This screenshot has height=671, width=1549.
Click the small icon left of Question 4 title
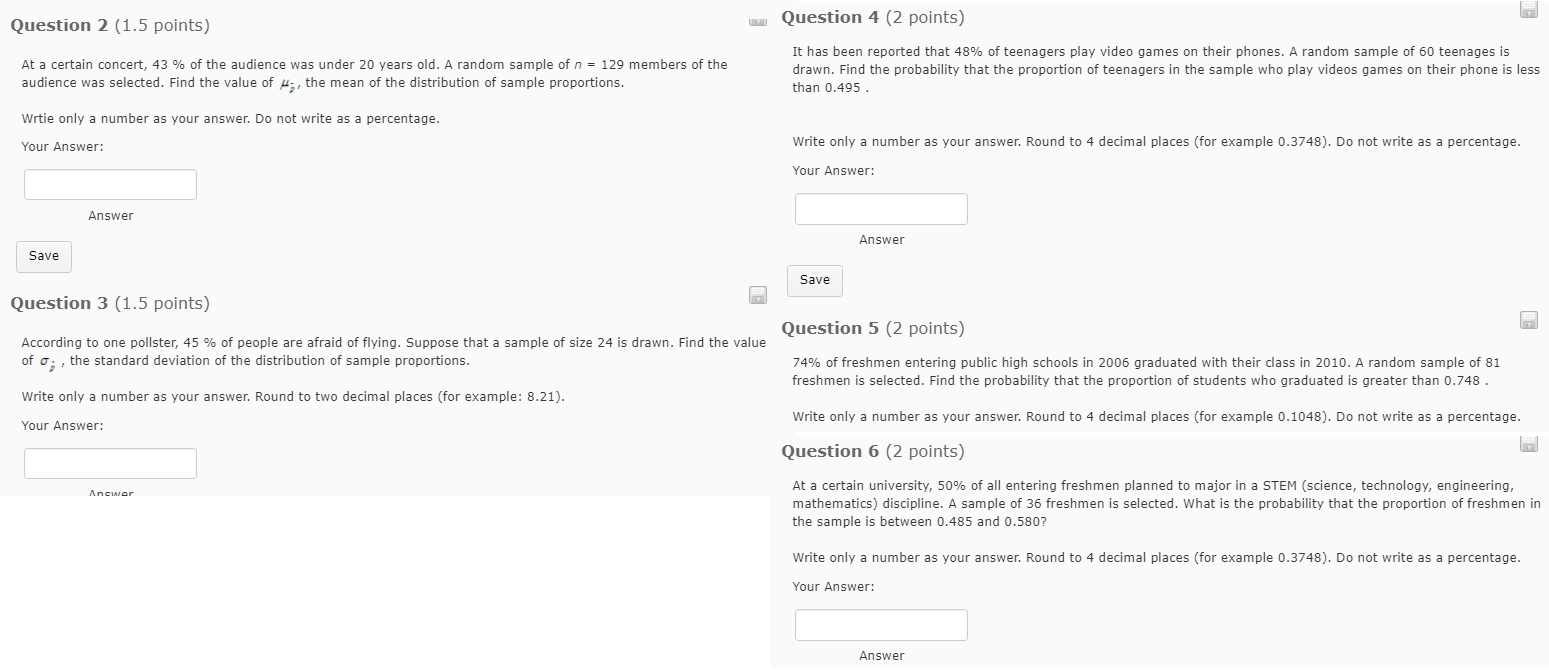[758, 20]
